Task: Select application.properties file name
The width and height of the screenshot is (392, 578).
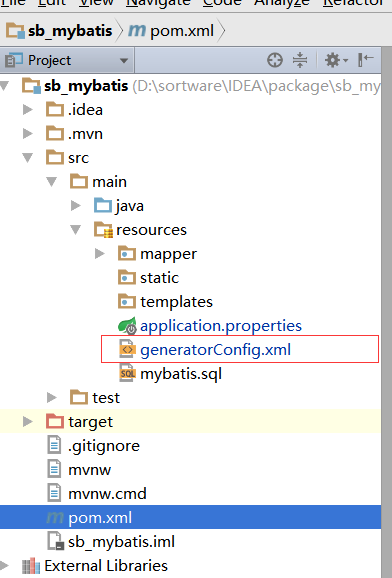Action: pyautogui.click(x=221, y=326)
